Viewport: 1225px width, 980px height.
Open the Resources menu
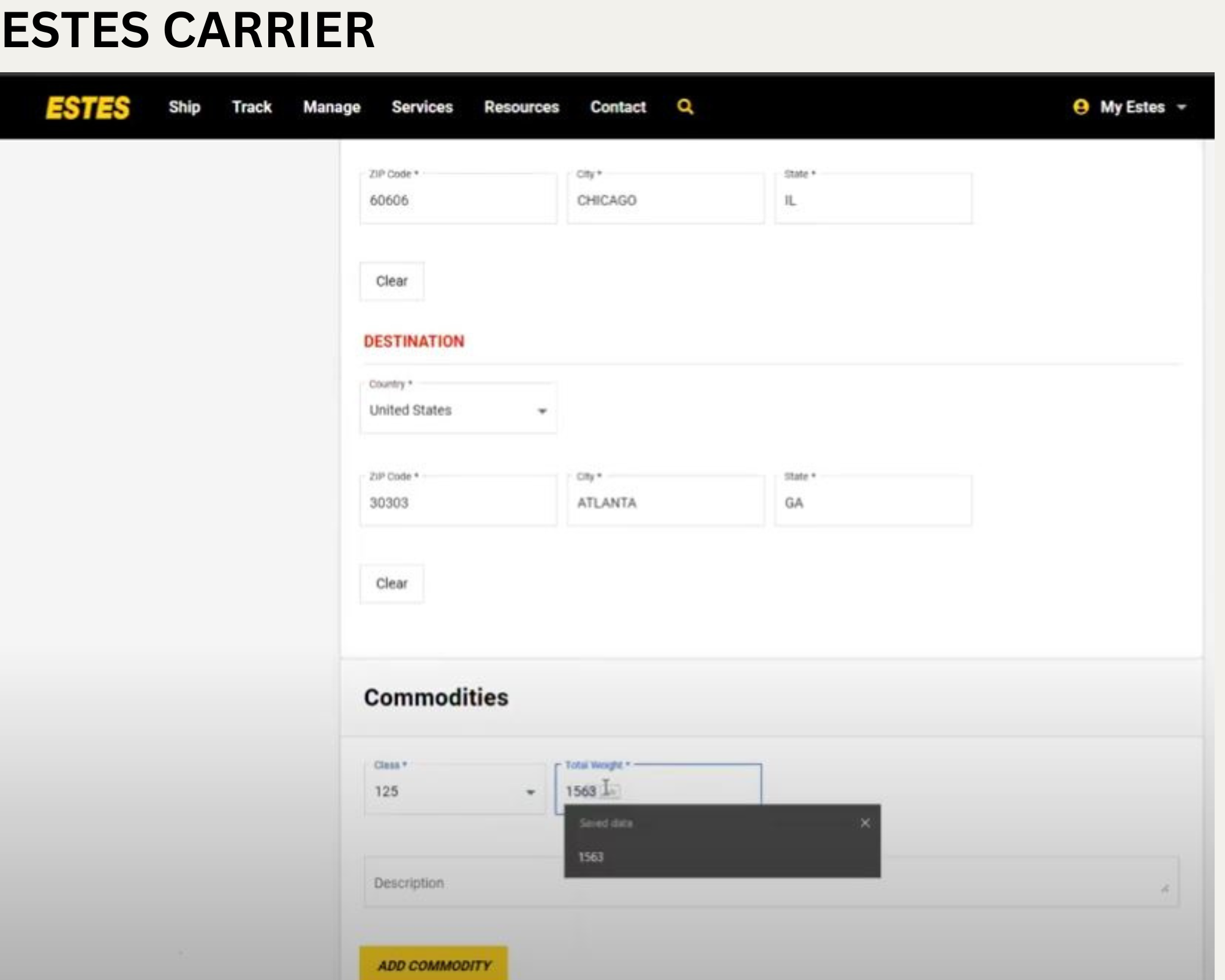click(x=521, y=107)
